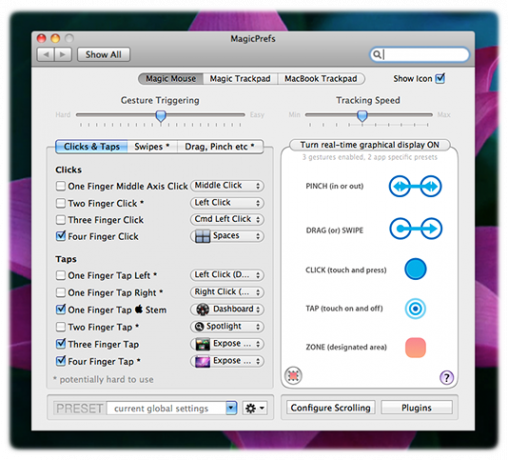This screenshot has width=508, height=460.
Task: Toggle the Show Icon checkbox
Action: [440, 78]
